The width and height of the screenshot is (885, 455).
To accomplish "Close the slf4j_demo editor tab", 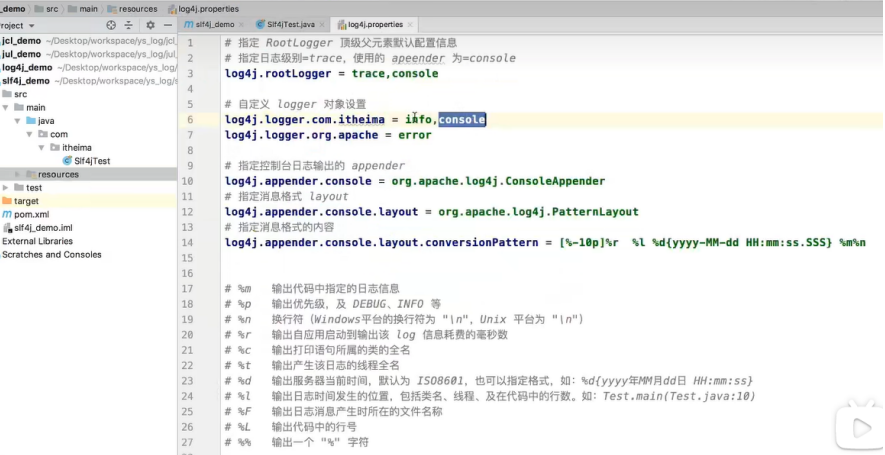I will point(241,25).
